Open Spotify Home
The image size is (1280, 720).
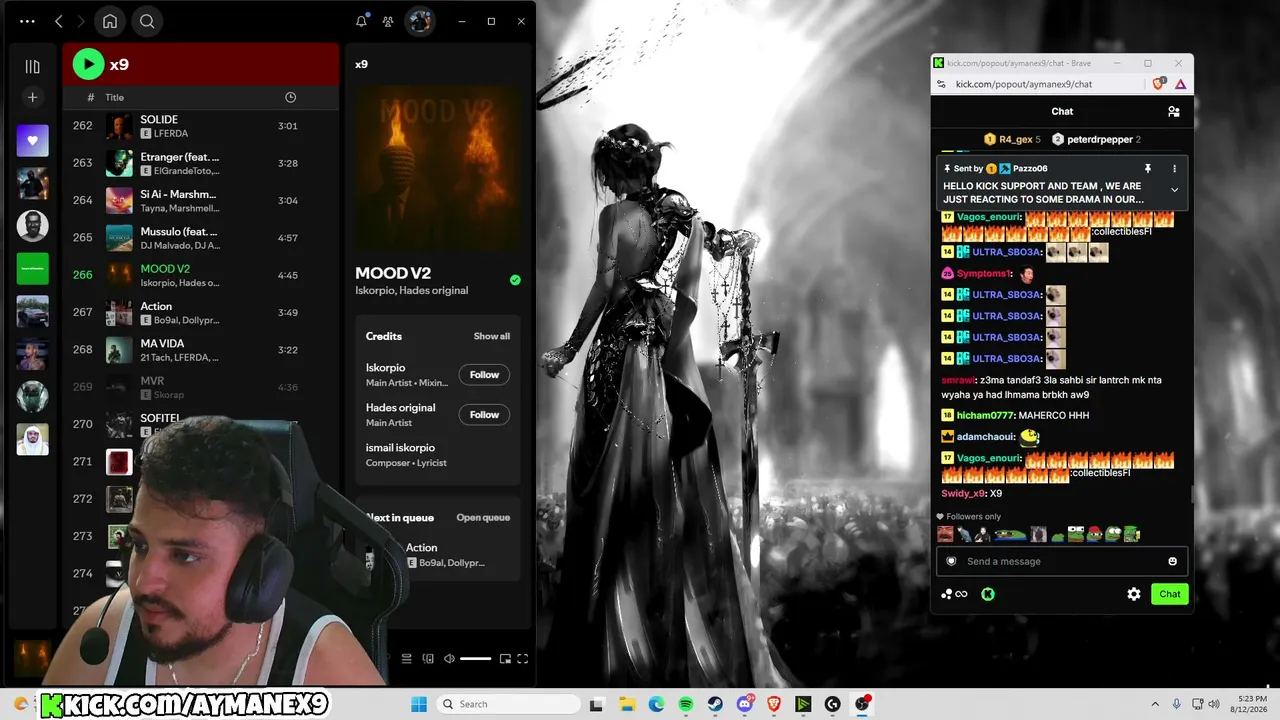pos(110,21)
